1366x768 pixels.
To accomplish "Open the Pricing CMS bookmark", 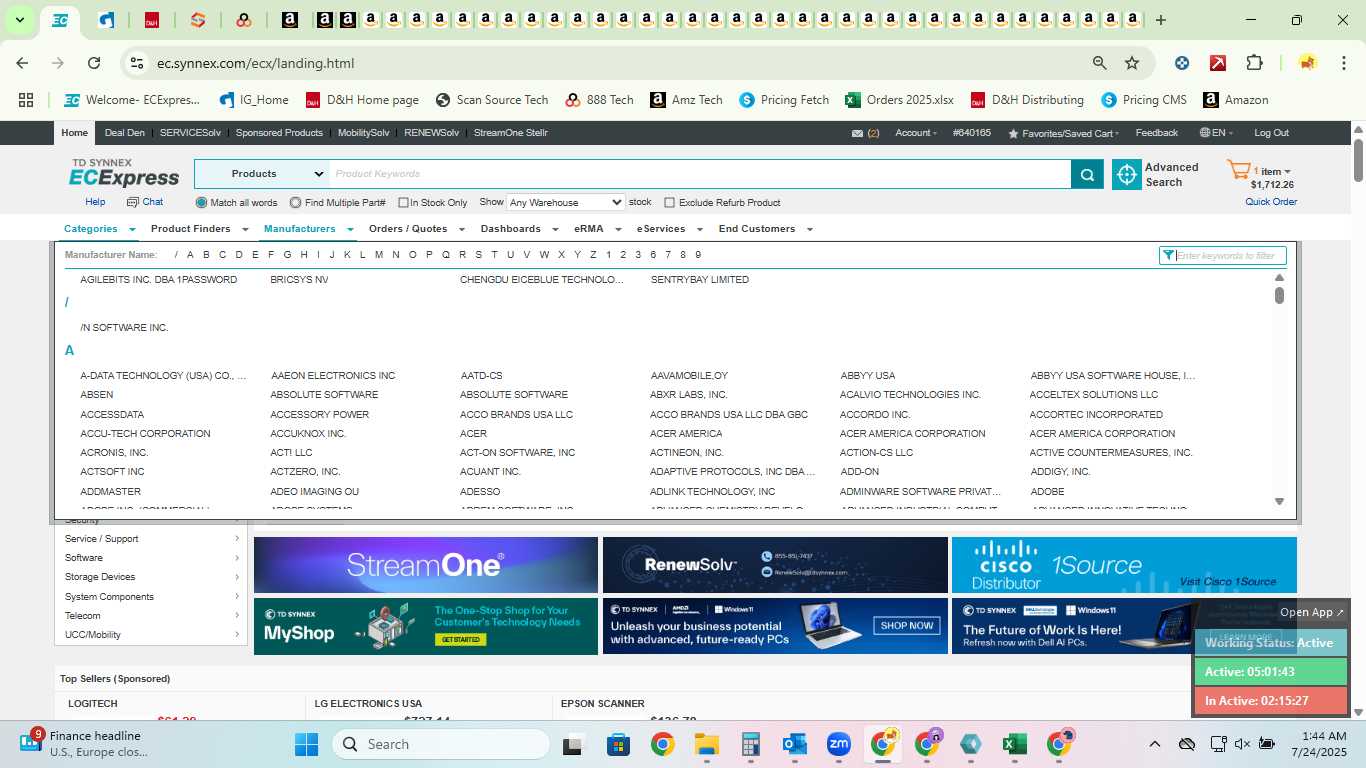I will tap(1143, 100).
